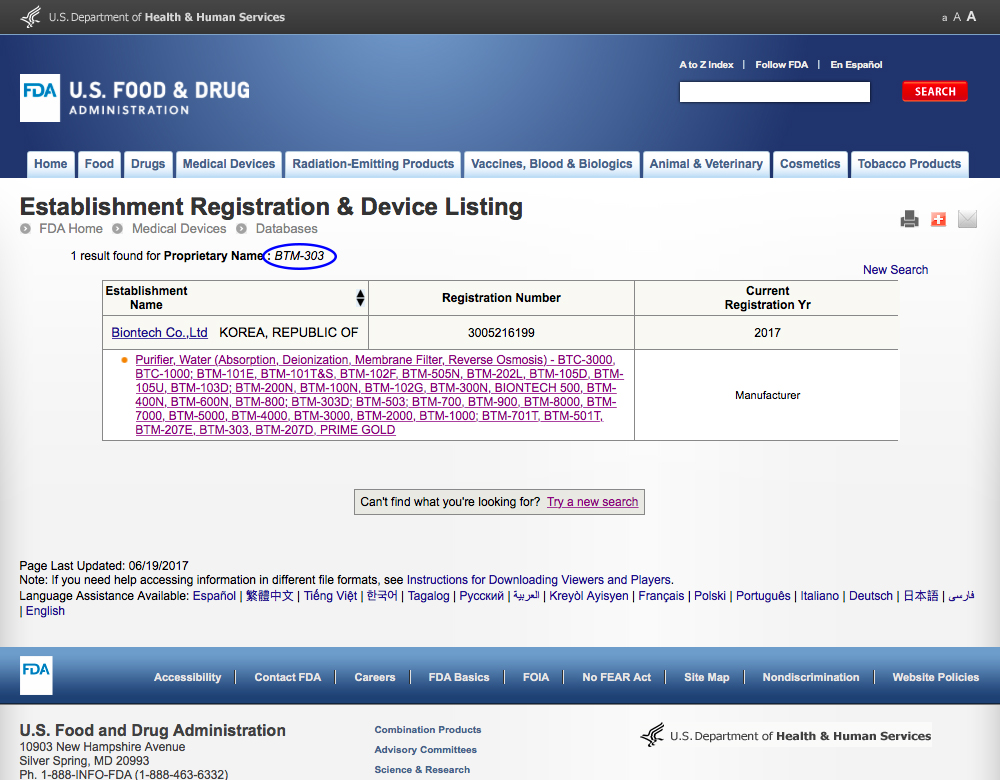Click the Try a new search link
The width and height of the screenshot is (1000, 780).
click(x=592, y=502)
